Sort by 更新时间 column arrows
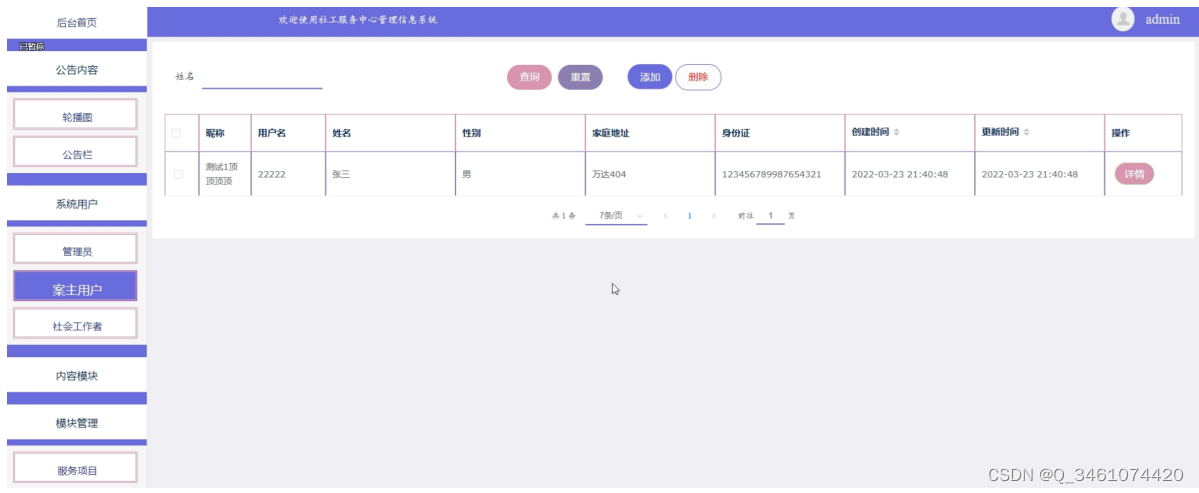This screenshot has height=493, width=1199. (1027, 132)
